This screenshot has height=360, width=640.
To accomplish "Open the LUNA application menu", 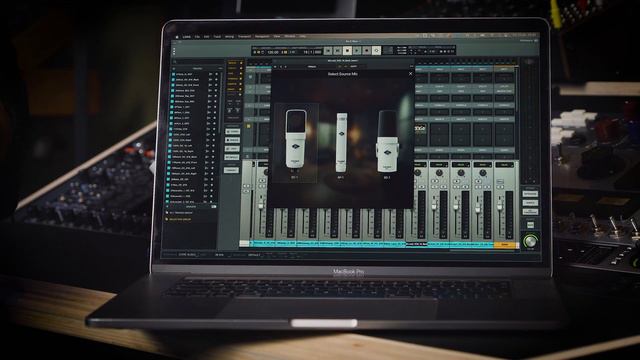I will coord(187,37).
